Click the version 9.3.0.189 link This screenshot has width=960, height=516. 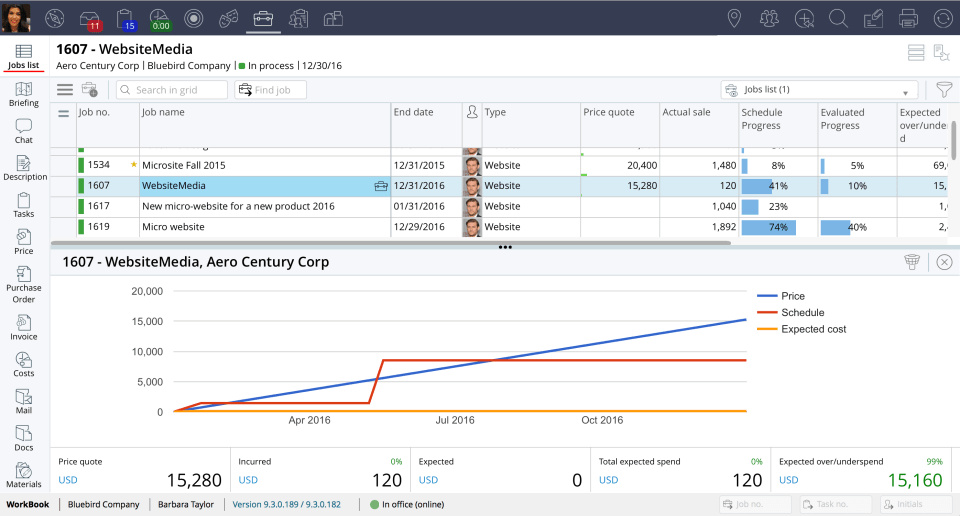pyautogui.click(x=286, y=504)
